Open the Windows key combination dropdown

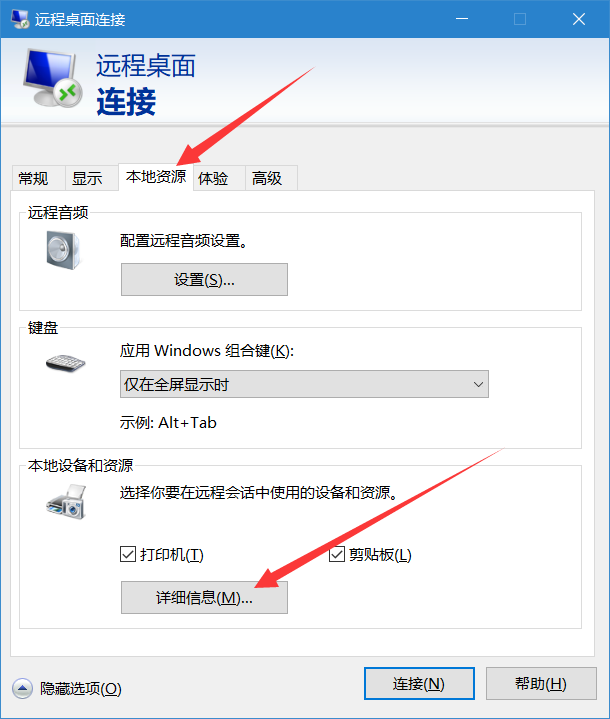point(305,384)
